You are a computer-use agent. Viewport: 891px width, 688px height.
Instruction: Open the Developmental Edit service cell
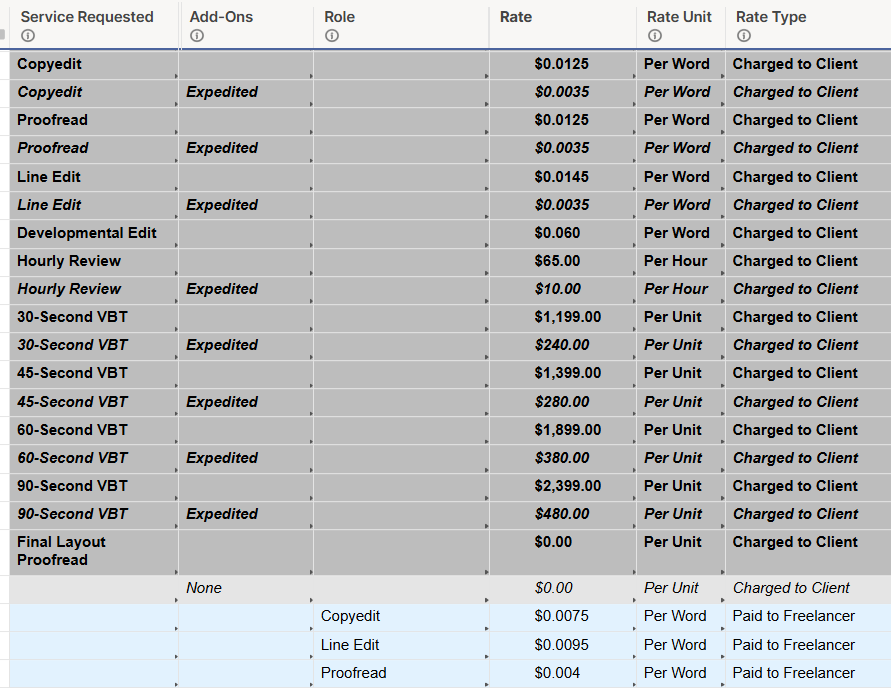(x=94, y=233)
